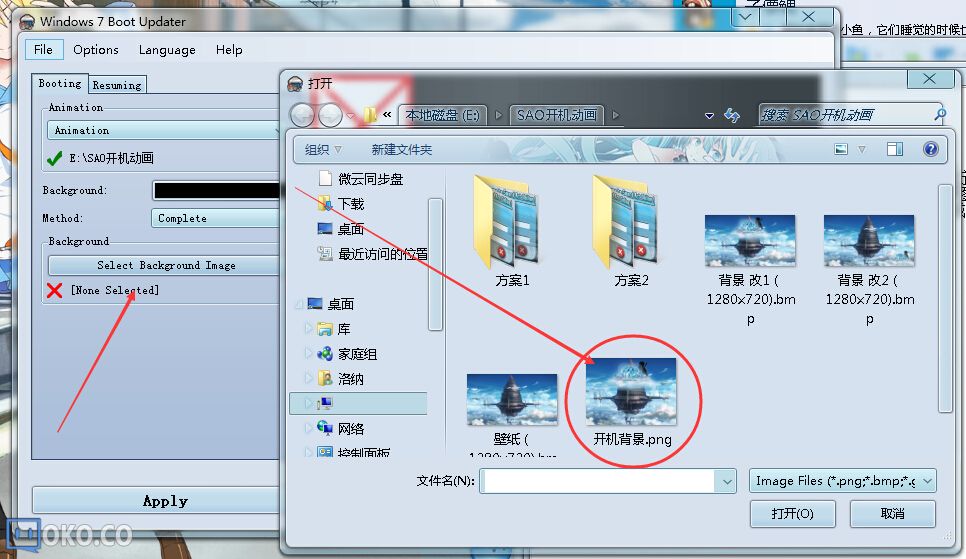This screenshot has height=559, width=966.
Task: Expand the 洛纳 user folder node
Action: tap(309, 378)
